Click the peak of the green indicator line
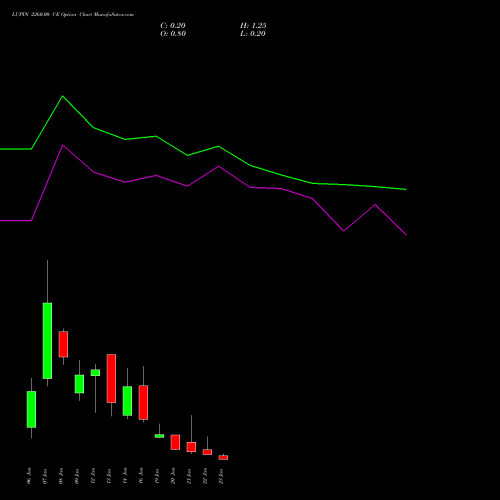The height and width of the screenshot is (500, 500). [63, 96]
